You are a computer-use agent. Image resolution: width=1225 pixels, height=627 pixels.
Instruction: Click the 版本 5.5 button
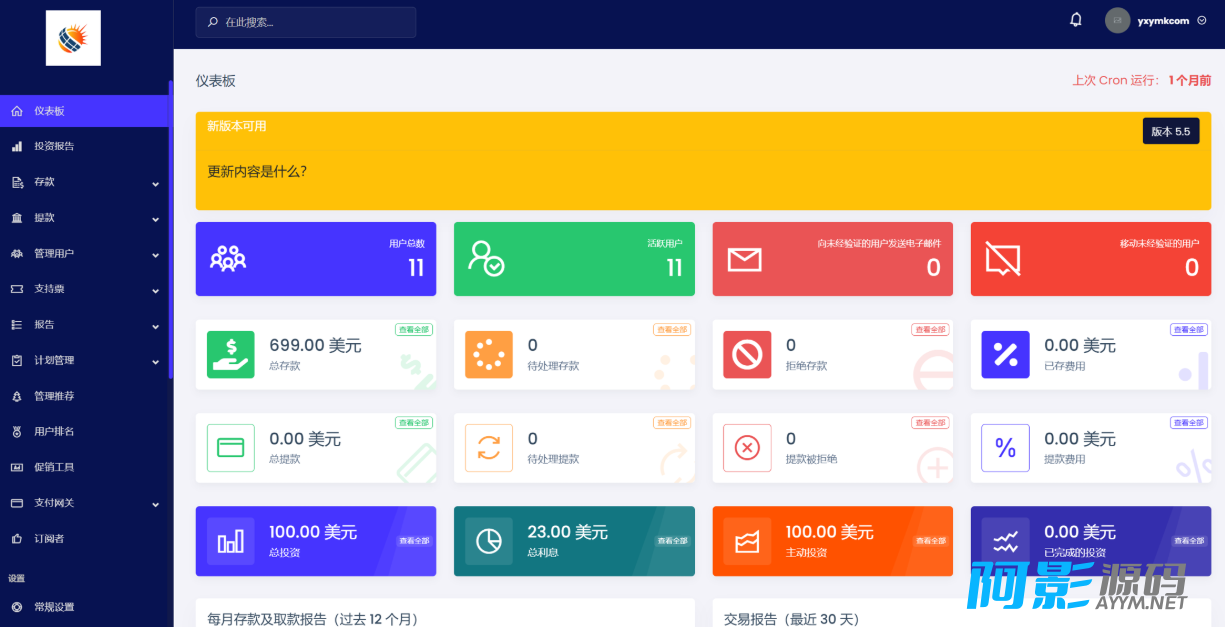tap(1170, 131)
